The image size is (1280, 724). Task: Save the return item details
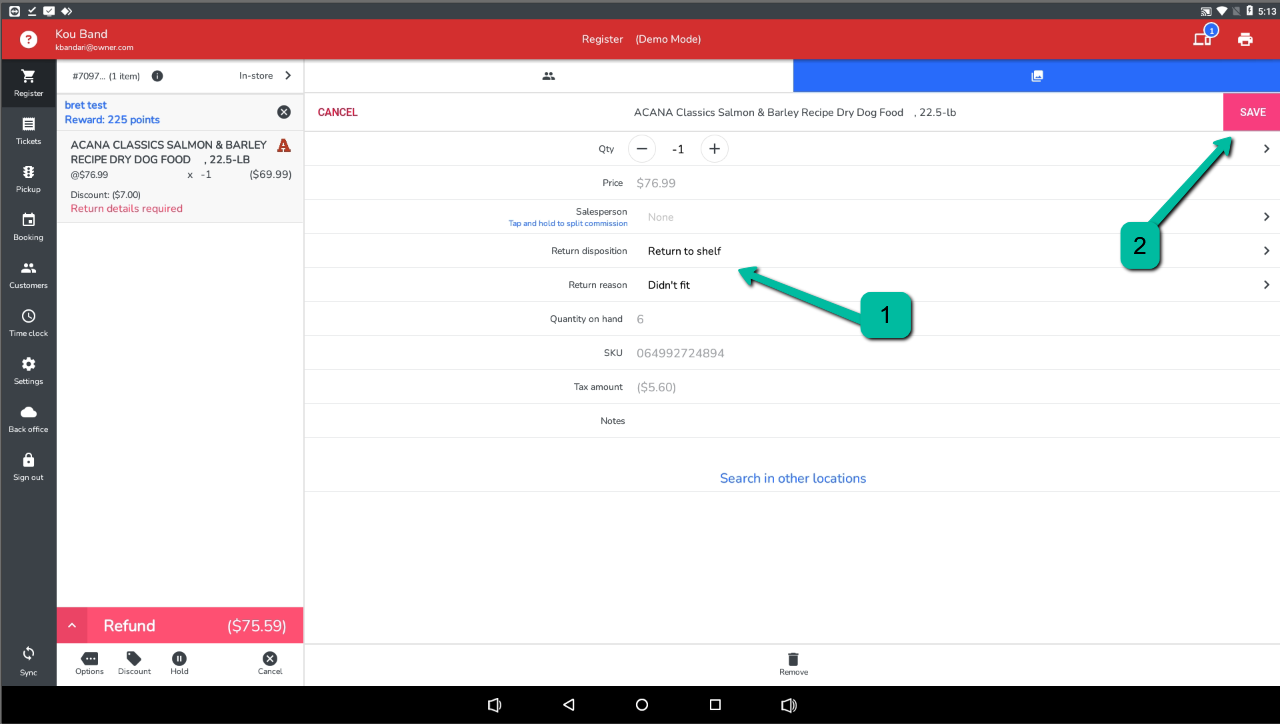pyautogui.click(x=1252, y=112)
